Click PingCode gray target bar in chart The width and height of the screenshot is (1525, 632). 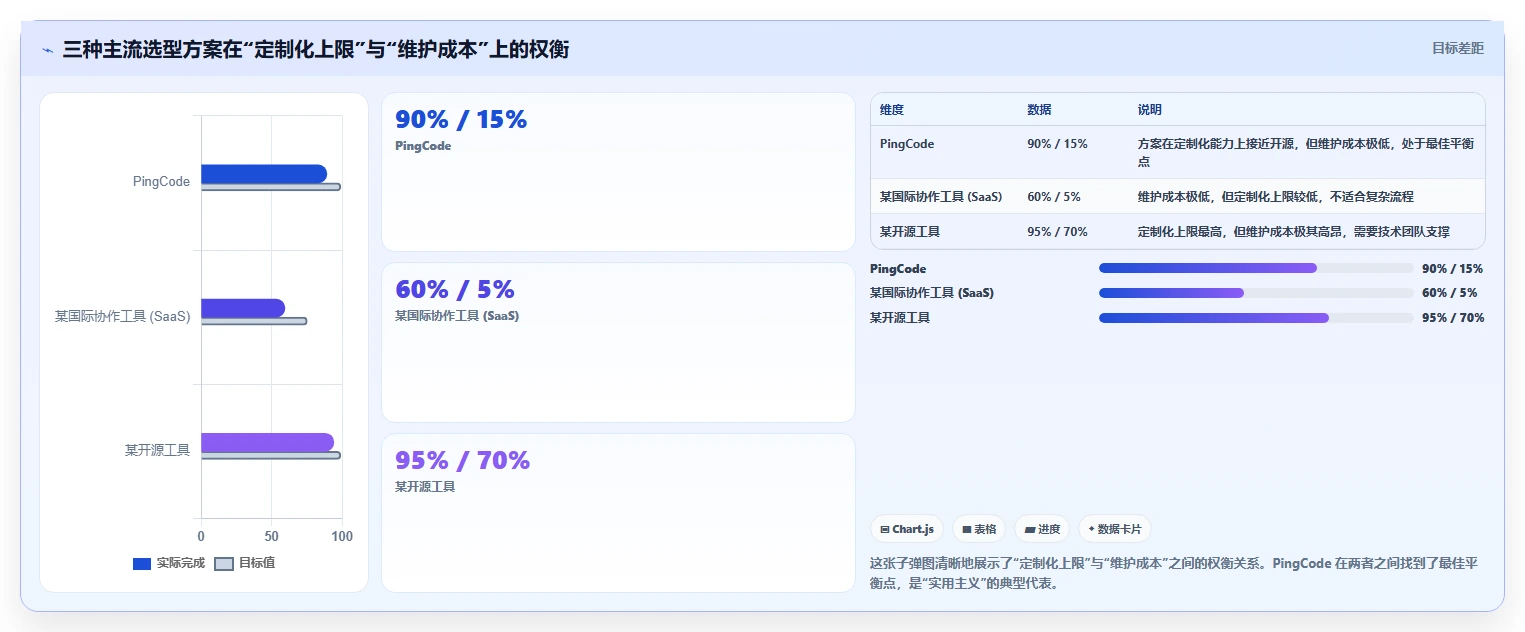coord(271,187)
